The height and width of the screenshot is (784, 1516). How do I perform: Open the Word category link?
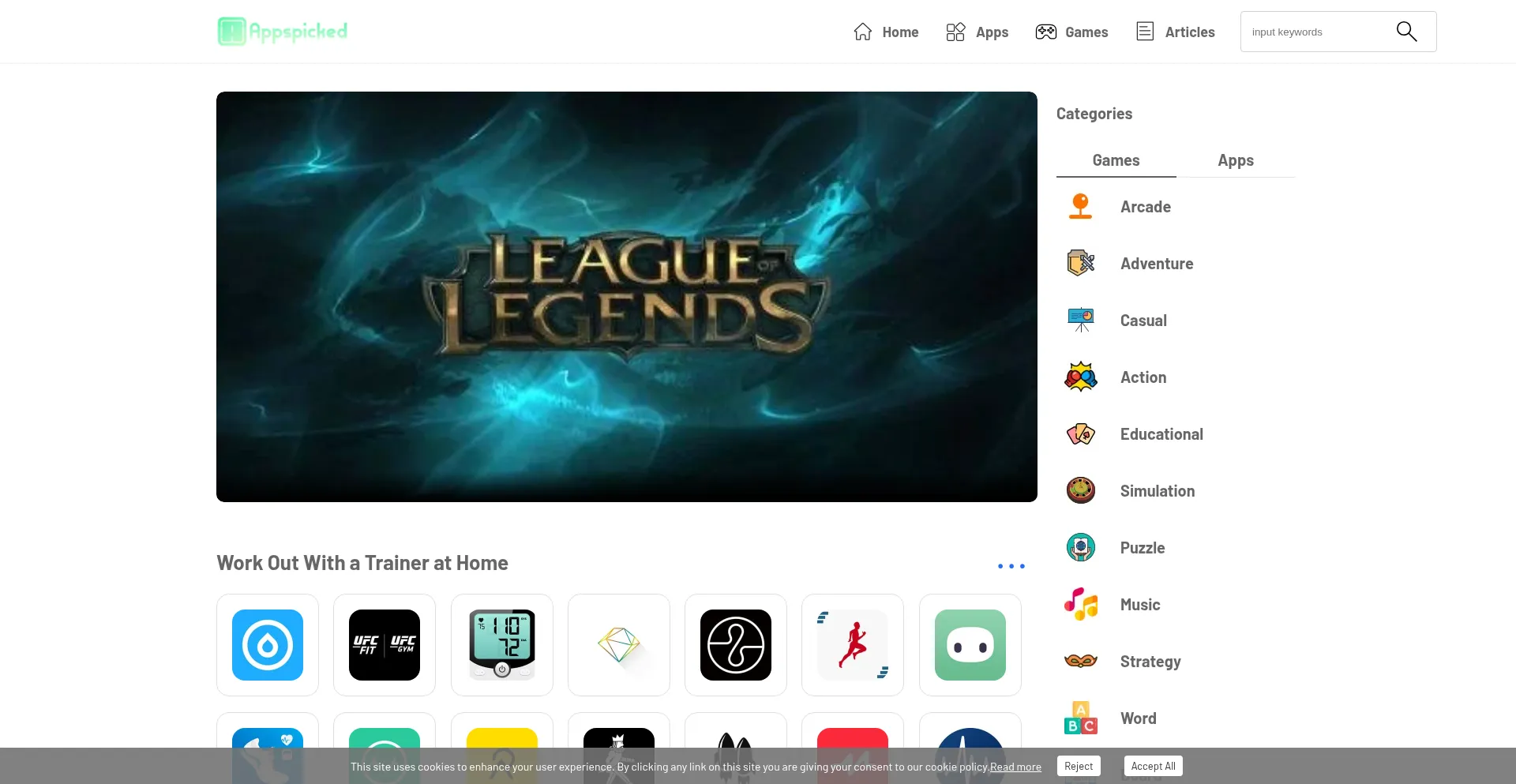[1139, 718]
